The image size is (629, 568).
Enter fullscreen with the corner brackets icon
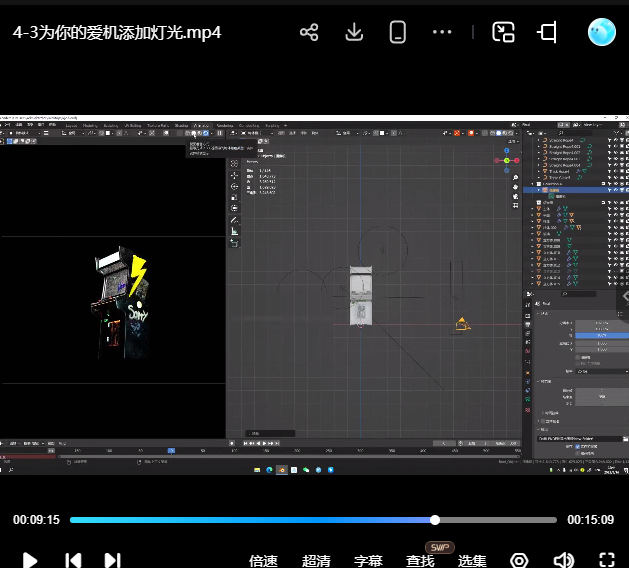(x=606, y=560)
